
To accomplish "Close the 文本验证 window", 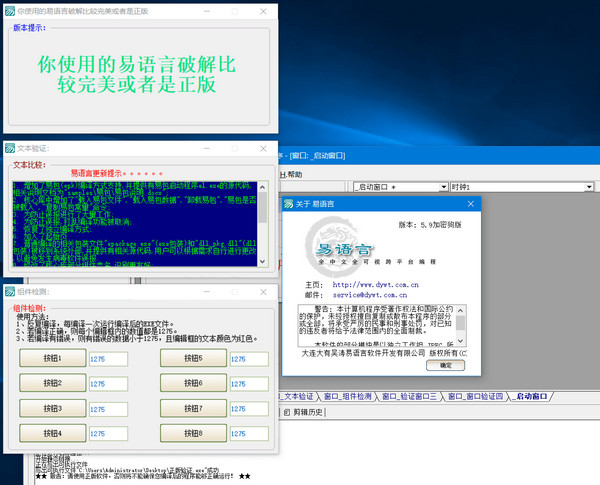I will pos(263,149).
